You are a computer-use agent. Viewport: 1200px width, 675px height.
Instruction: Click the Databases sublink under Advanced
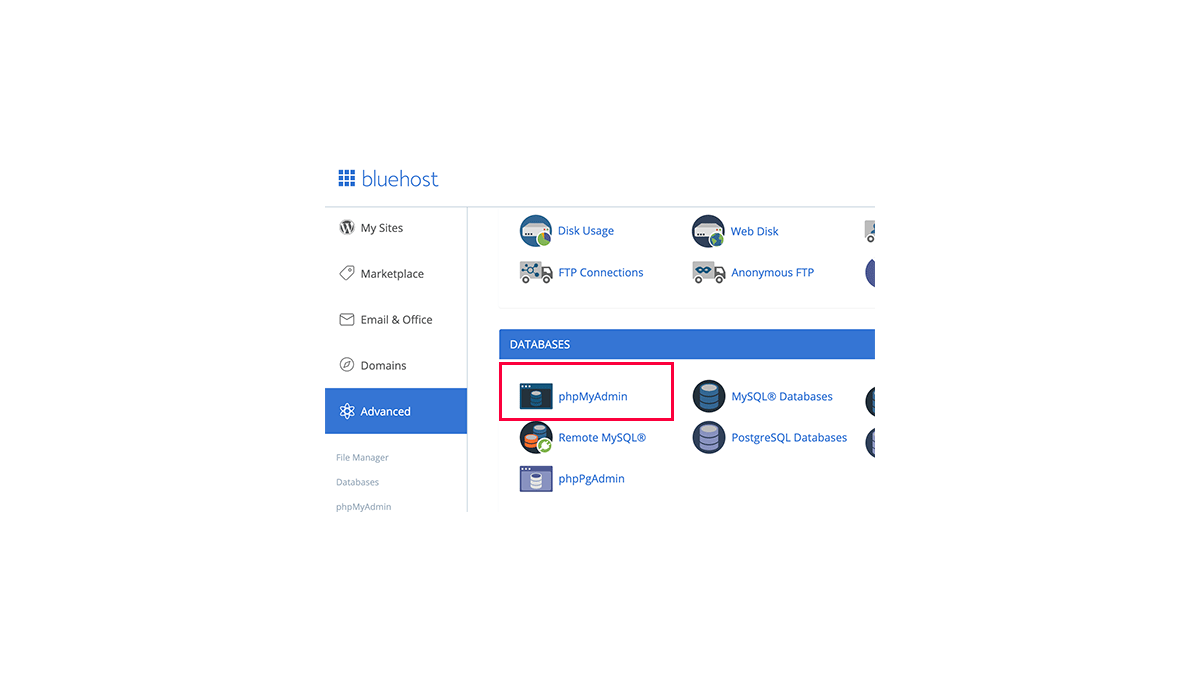pos(357,482)
